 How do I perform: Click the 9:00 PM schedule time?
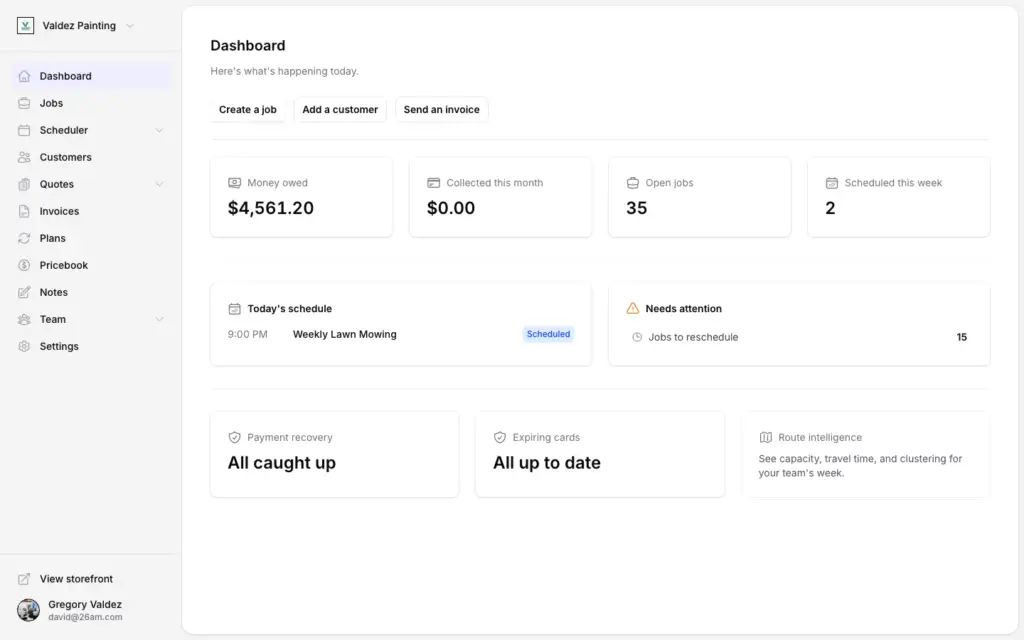248,334
